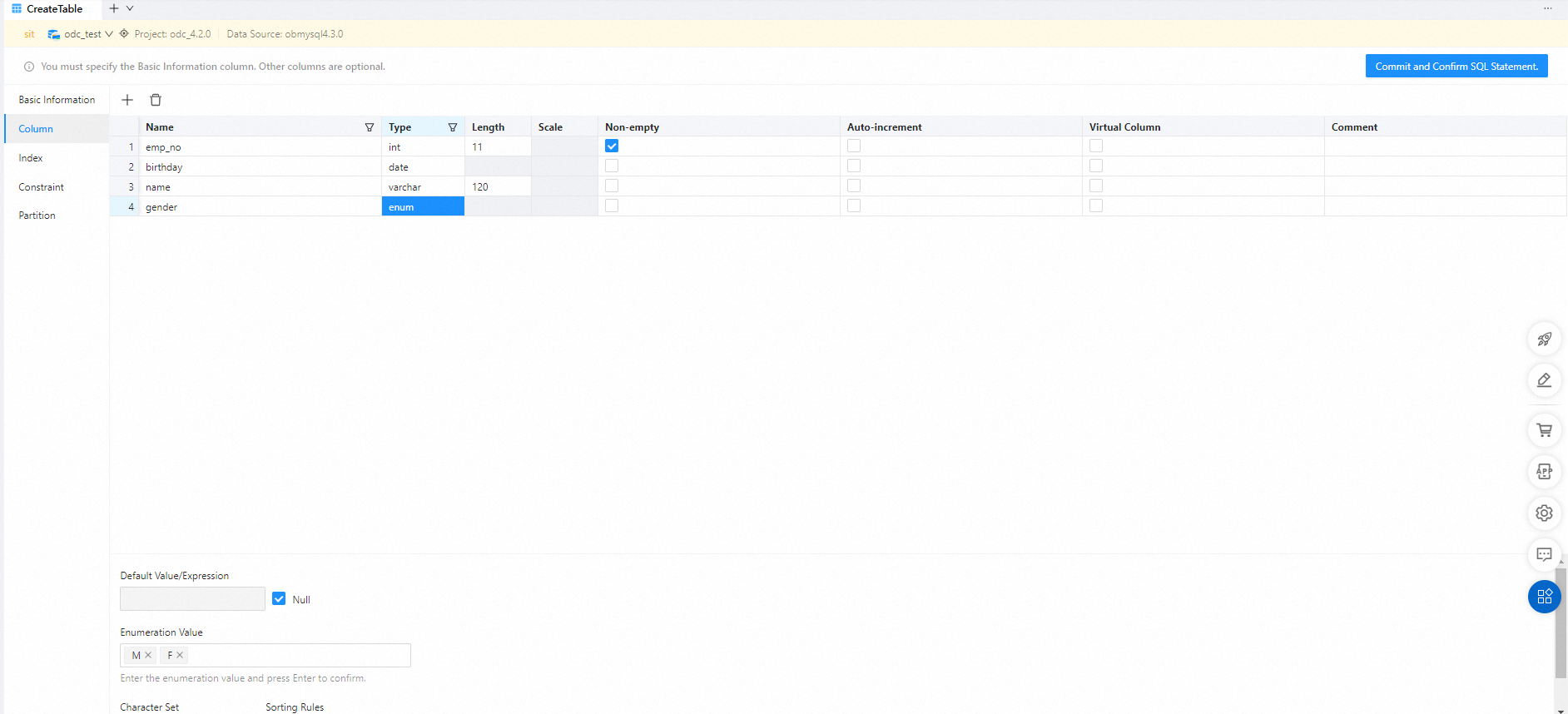This screenshot has height=714, width=1568.
Task: Select row number 4 header
Action: click(x=125, y=206)
